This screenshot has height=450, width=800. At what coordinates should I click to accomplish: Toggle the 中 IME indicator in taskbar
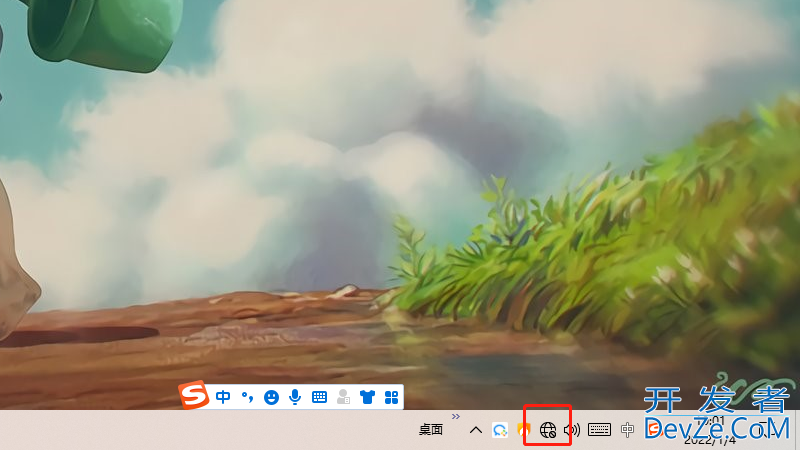tap(628, 430)
